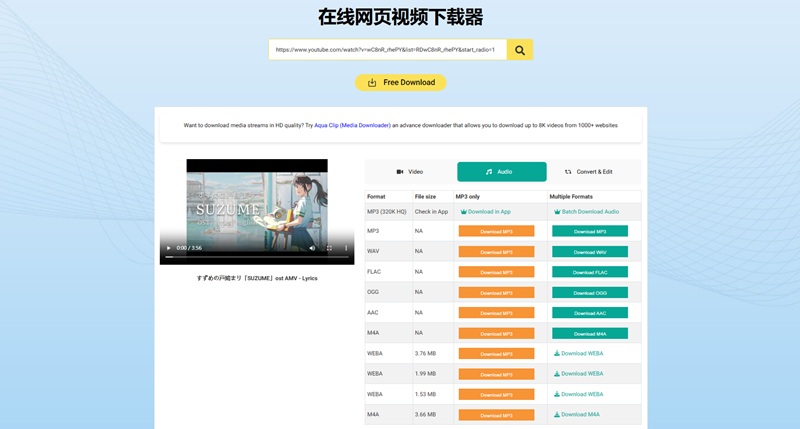
Task: Play the SUZUME video preview
Action: point(169,248)
